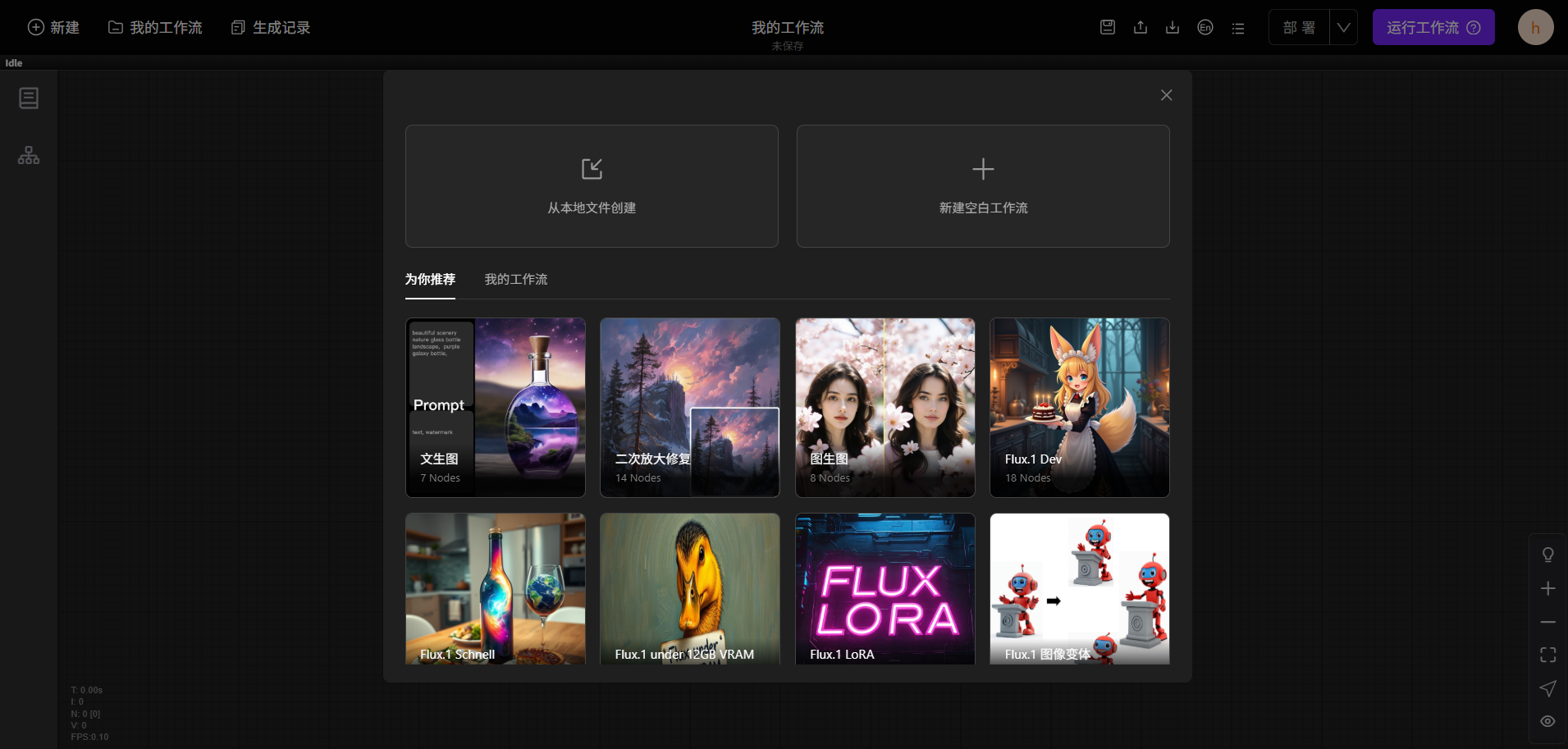Select the Flux.1 图像变体 template thumbnail
This screenshot has width=1568, height=749.
click(1080, 589)
